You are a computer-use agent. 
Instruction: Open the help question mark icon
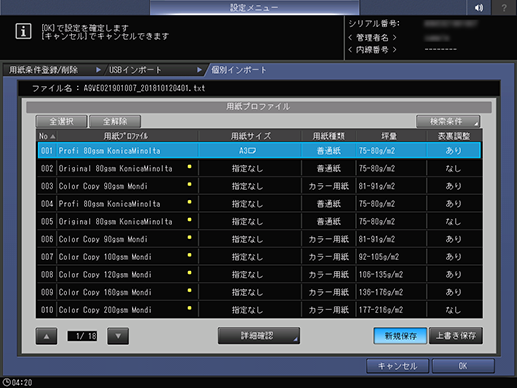click(504, 7)
